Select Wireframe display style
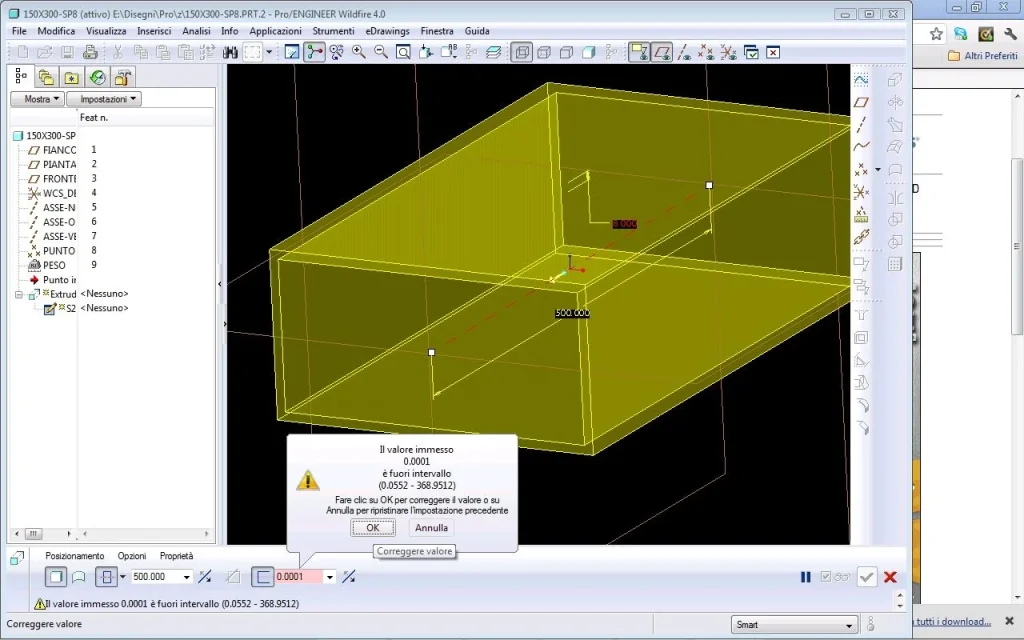This screenshot has width=1024, height=640. pos(521,52)
